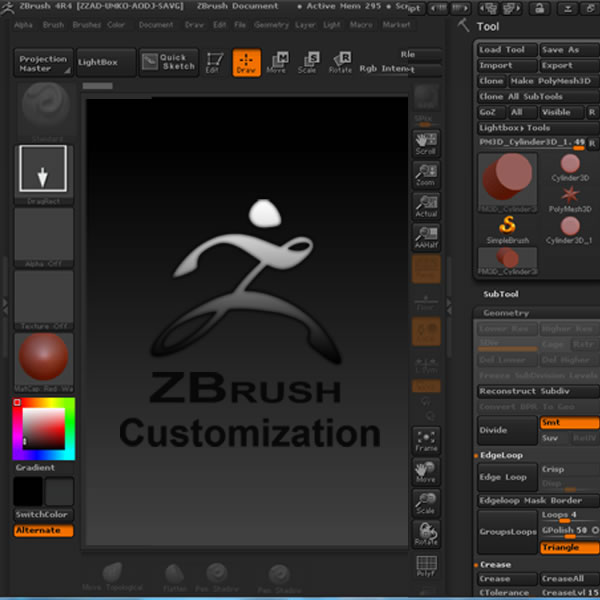This screenshot has height=600, width=600.
Task: Select the SimpleBrush tool
Action: tap(508, 230)
